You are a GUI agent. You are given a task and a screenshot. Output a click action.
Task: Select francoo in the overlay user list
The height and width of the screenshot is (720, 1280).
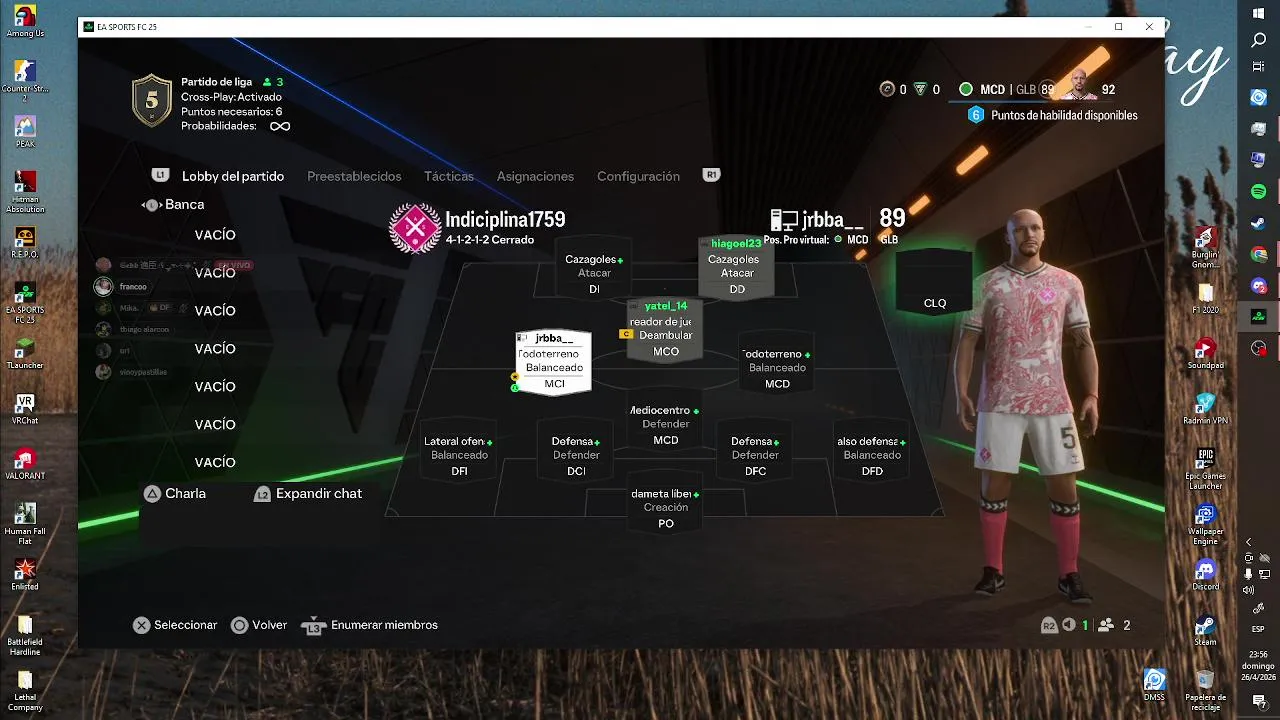coord(133,287)
